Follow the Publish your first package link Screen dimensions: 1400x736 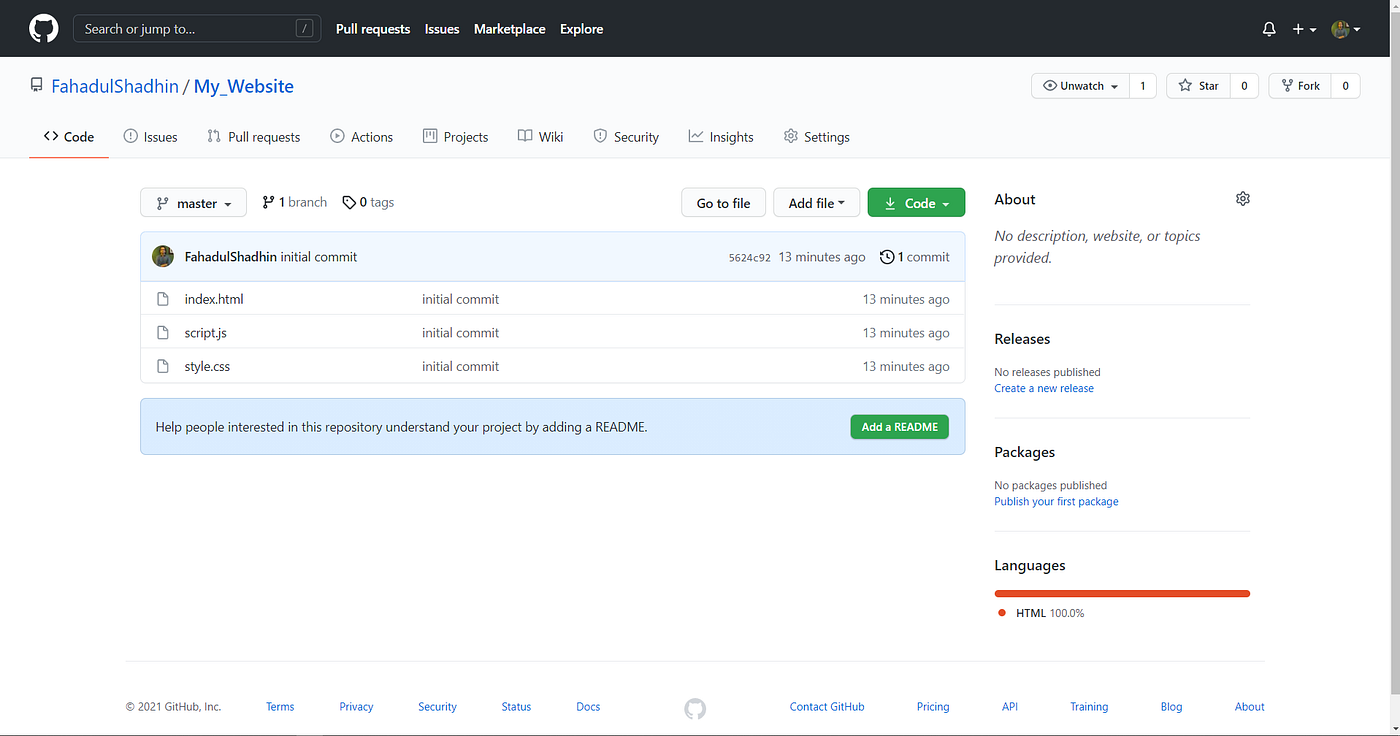[1056, 501]
